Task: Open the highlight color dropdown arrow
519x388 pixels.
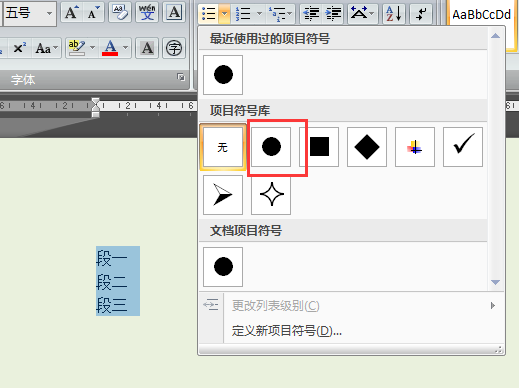Action: pos(92,48)
